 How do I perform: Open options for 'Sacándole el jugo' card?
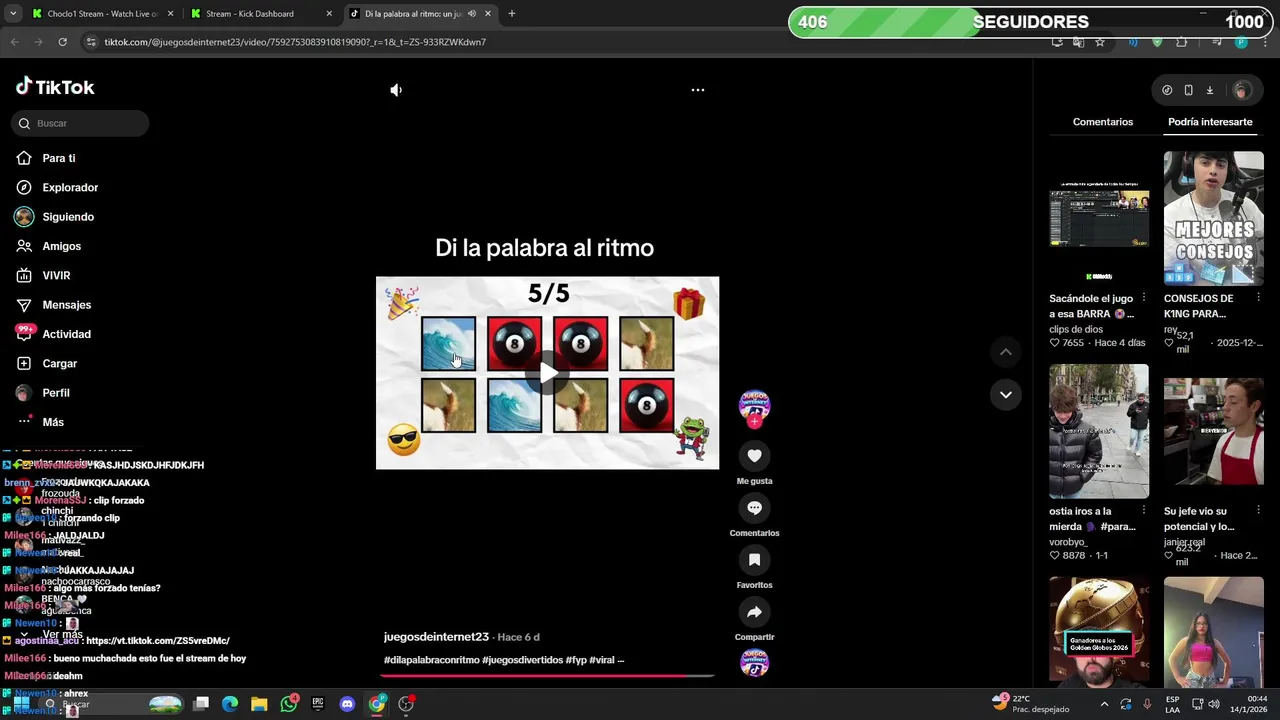(1144, 298)
